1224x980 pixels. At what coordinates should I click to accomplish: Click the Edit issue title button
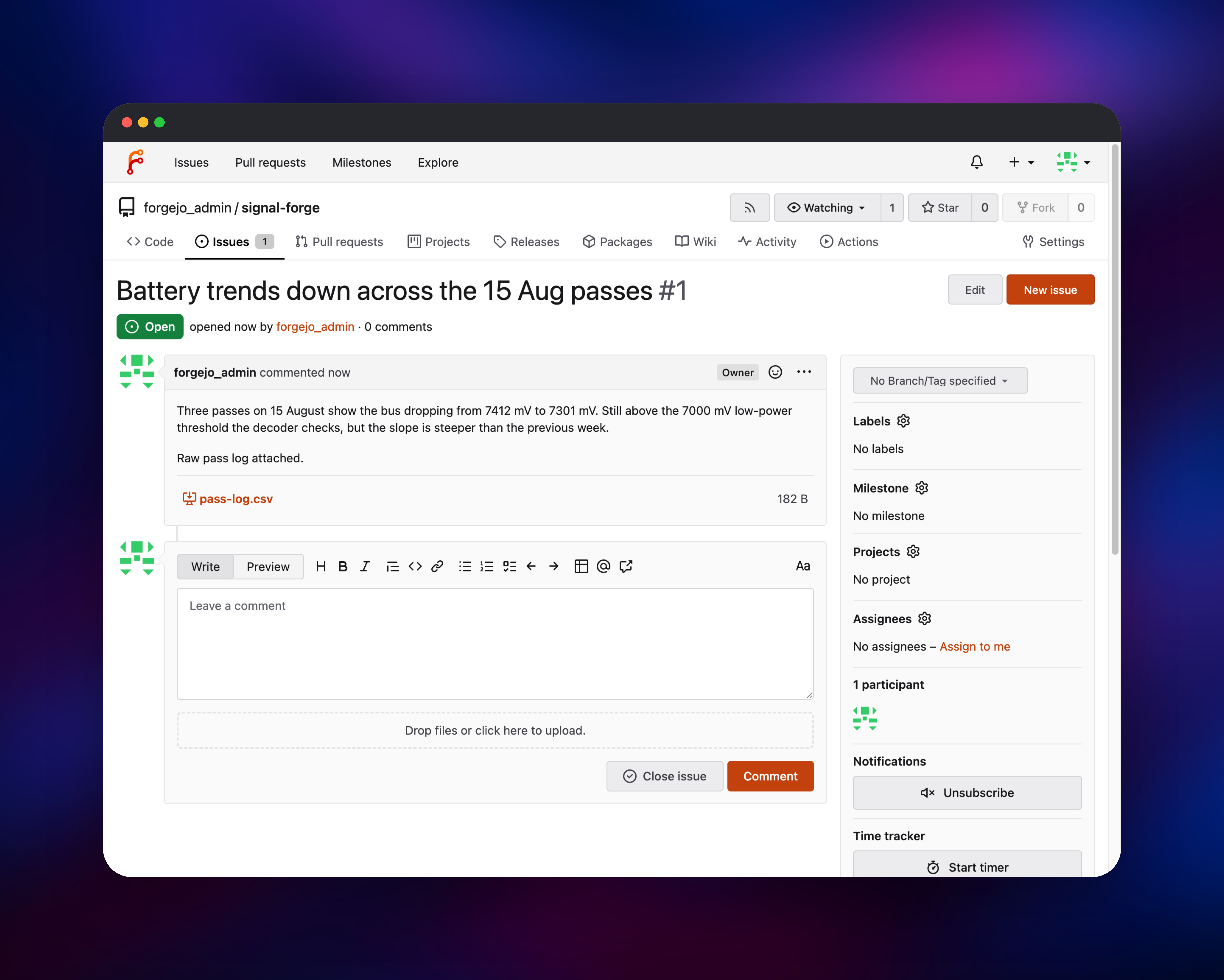pos(975,289)
